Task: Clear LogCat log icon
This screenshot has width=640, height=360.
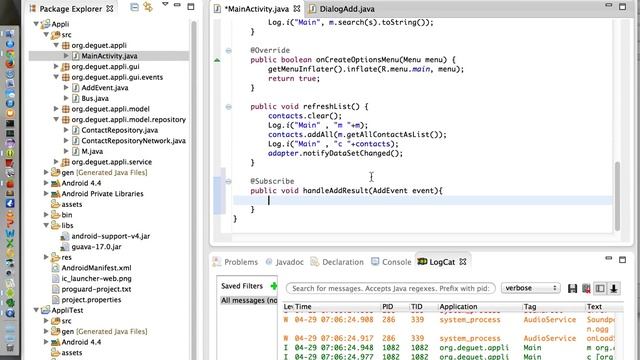Action: 586,288
